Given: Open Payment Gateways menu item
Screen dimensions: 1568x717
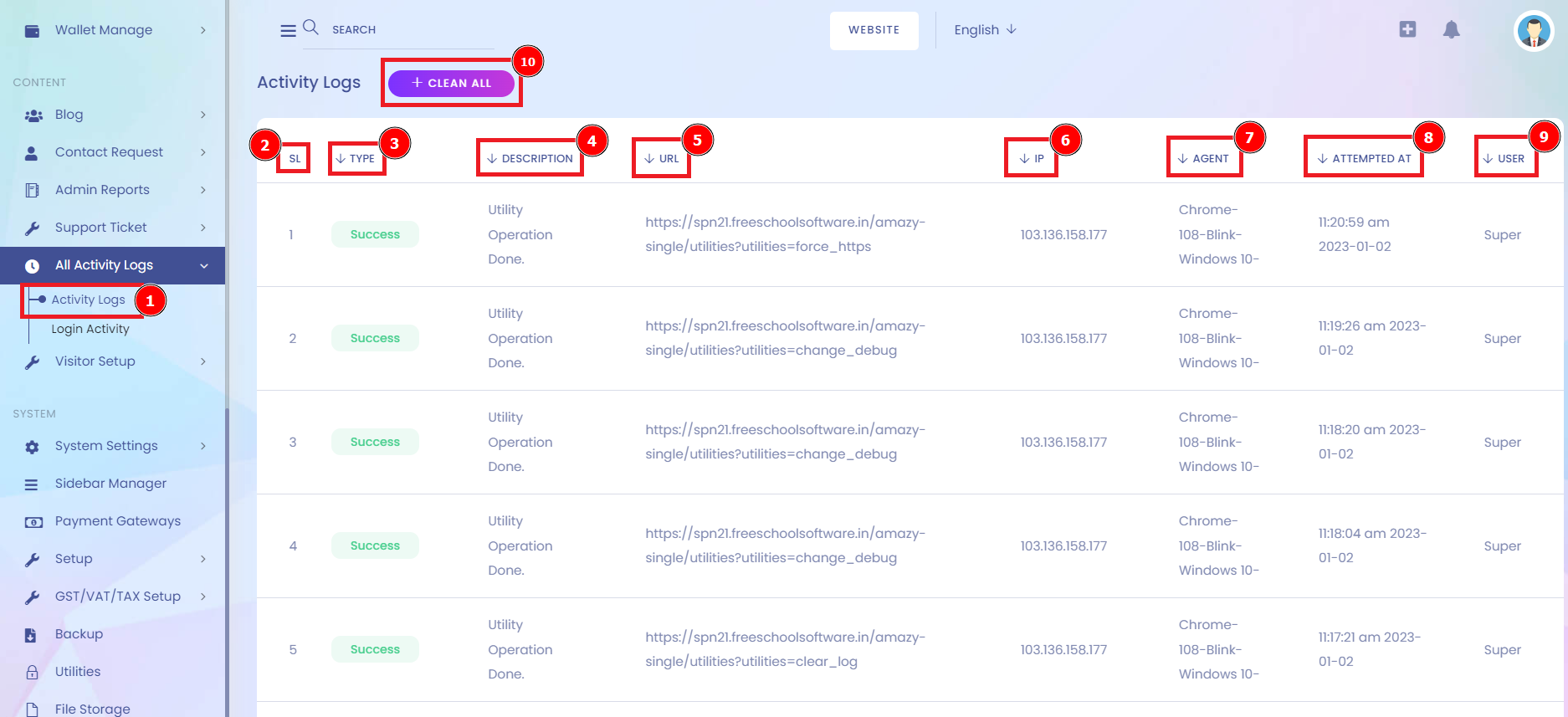Looking at the screenshot, I should (x=118, y=521).
